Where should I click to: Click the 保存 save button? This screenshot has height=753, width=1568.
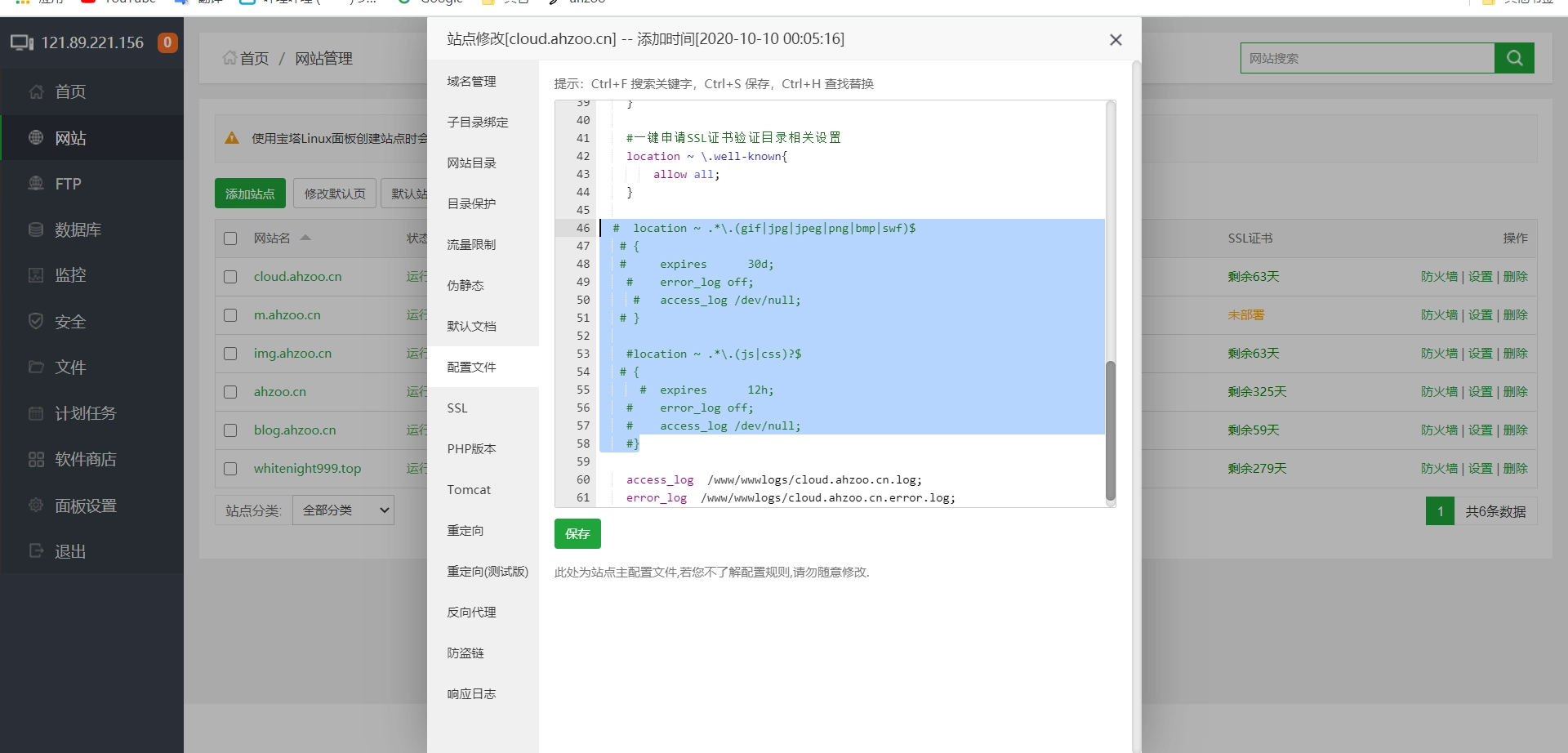click(x=577, y=533)
